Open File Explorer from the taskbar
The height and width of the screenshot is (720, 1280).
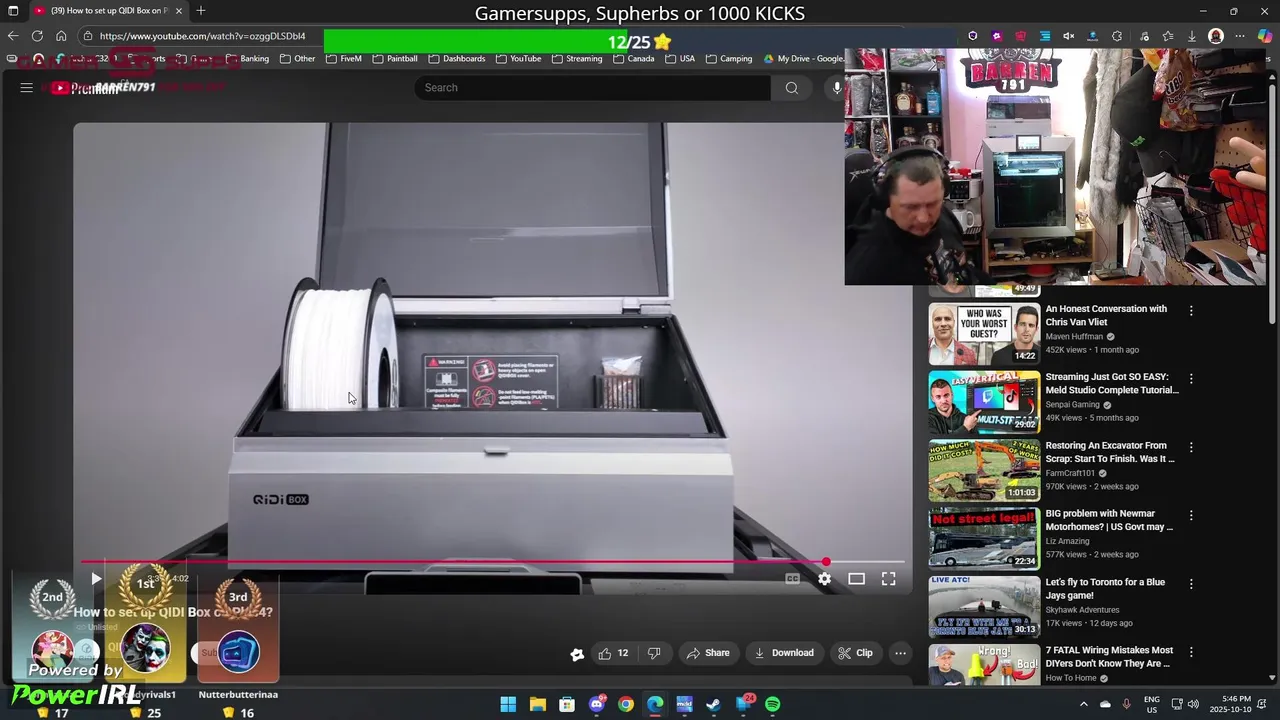[537, 704]
